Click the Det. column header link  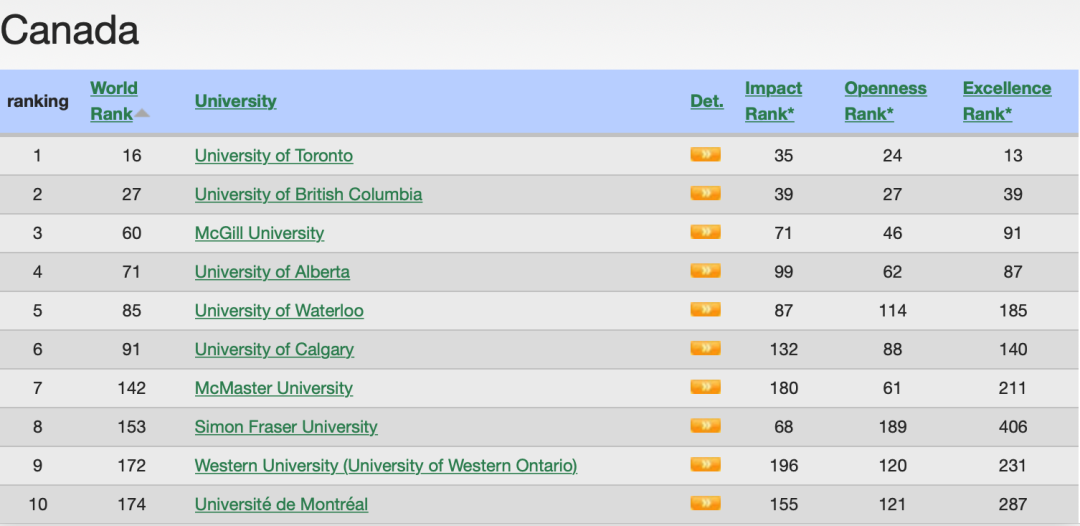coord(707,101)
